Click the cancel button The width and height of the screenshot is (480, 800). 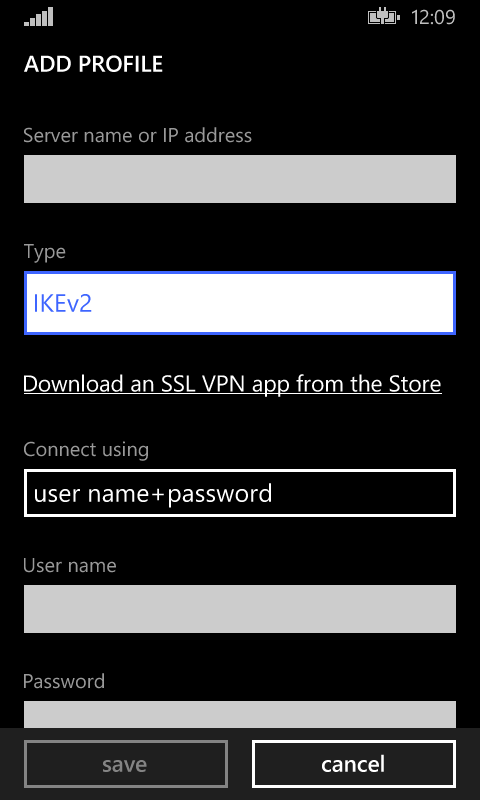tap(353, 764)
